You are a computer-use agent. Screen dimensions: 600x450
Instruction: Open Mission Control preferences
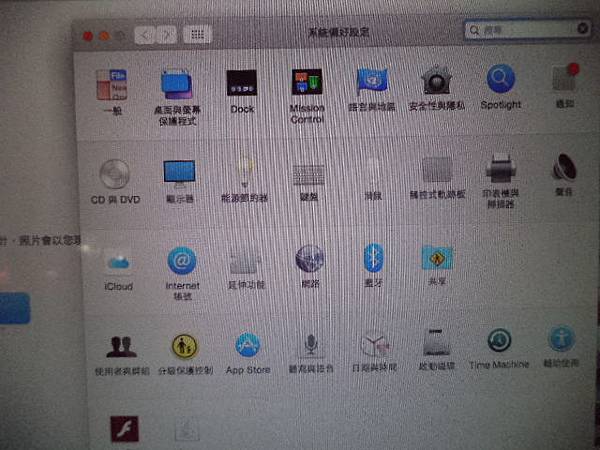307,82
